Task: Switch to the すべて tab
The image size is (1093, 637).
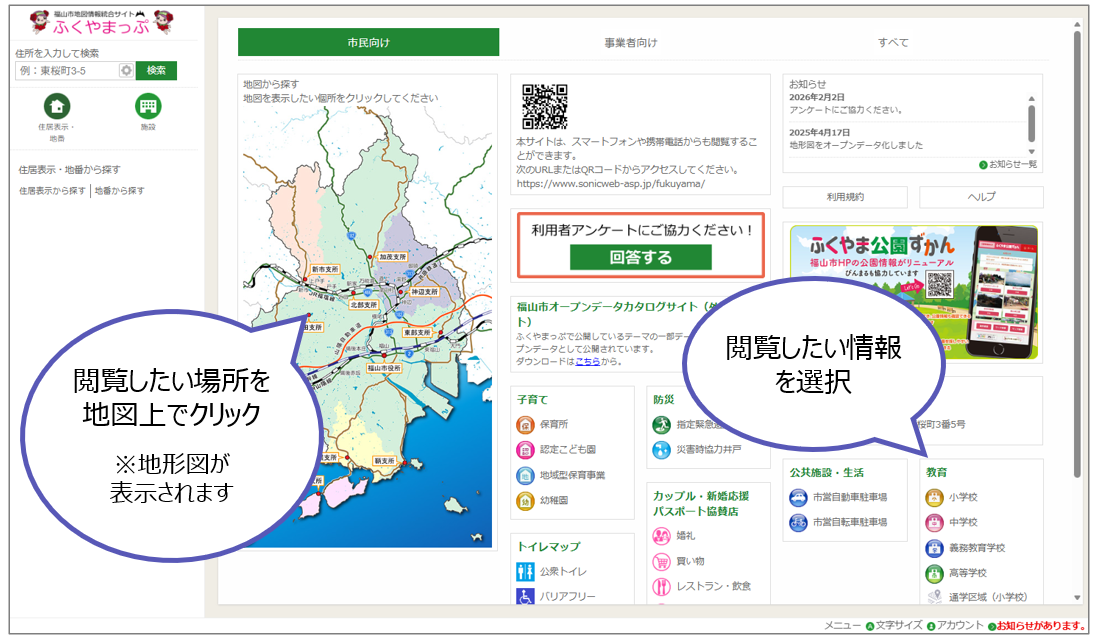Action: click(x=897, y=42)
